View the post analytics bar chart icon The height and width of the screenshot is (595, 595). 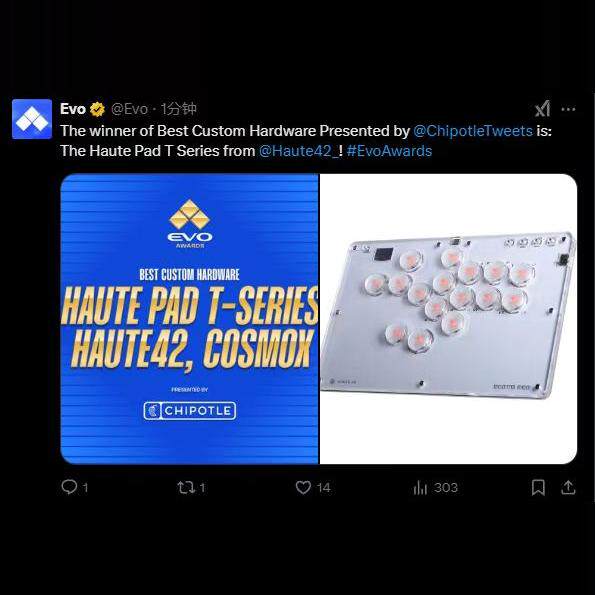420,488
